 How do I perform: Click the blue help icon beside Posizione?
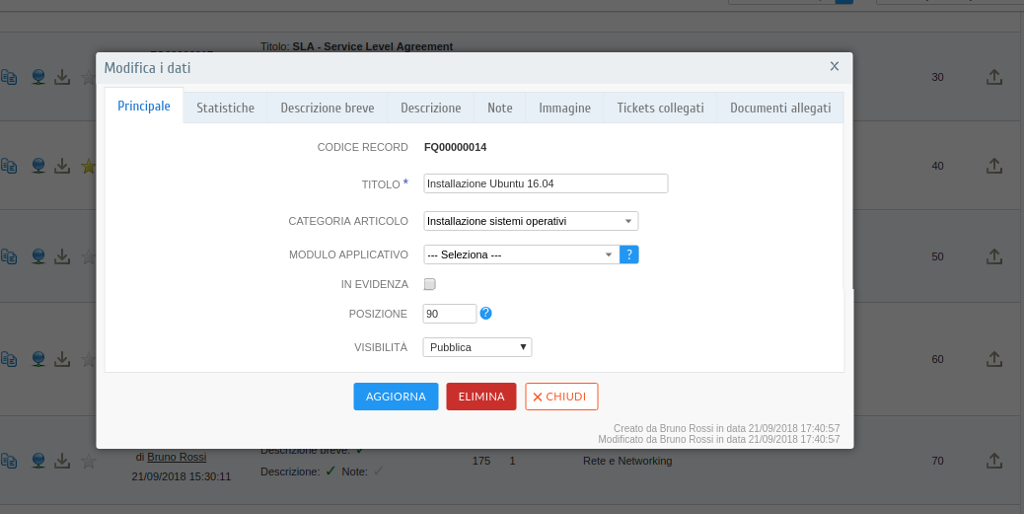click(x=486, y=313)
